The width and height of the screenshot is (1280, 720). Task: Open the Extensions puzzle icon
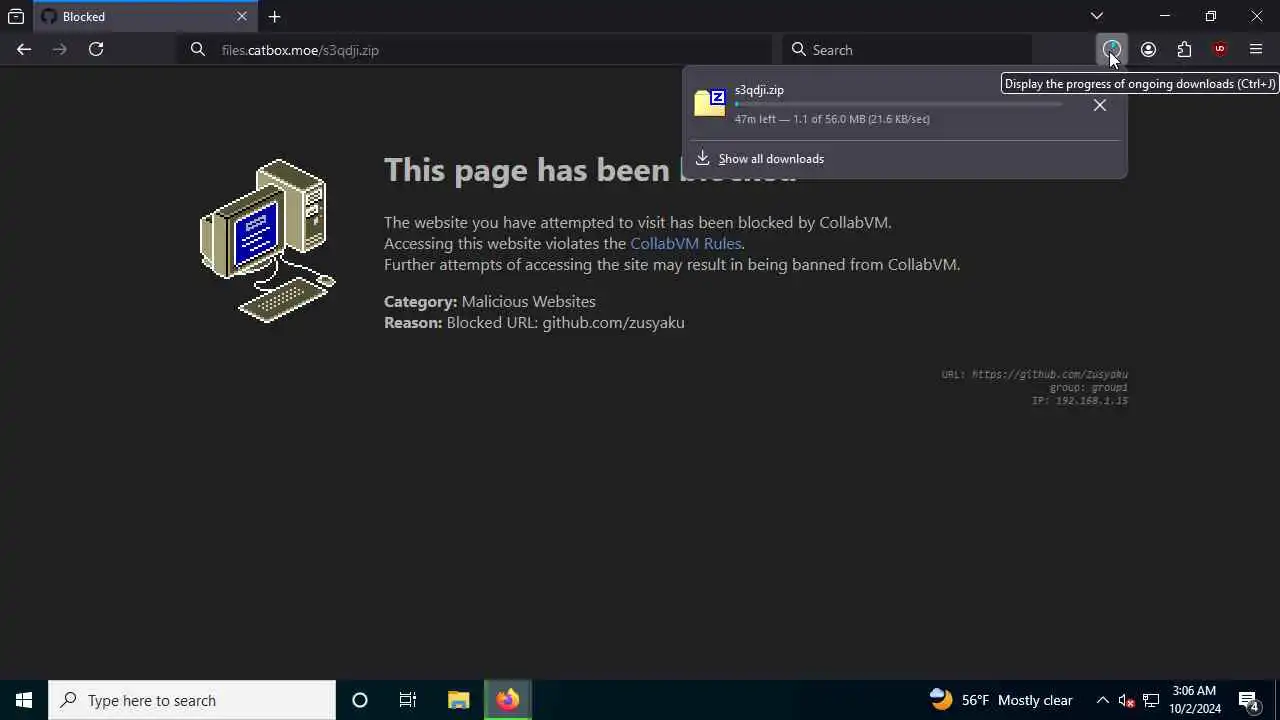pos(1184,49)
